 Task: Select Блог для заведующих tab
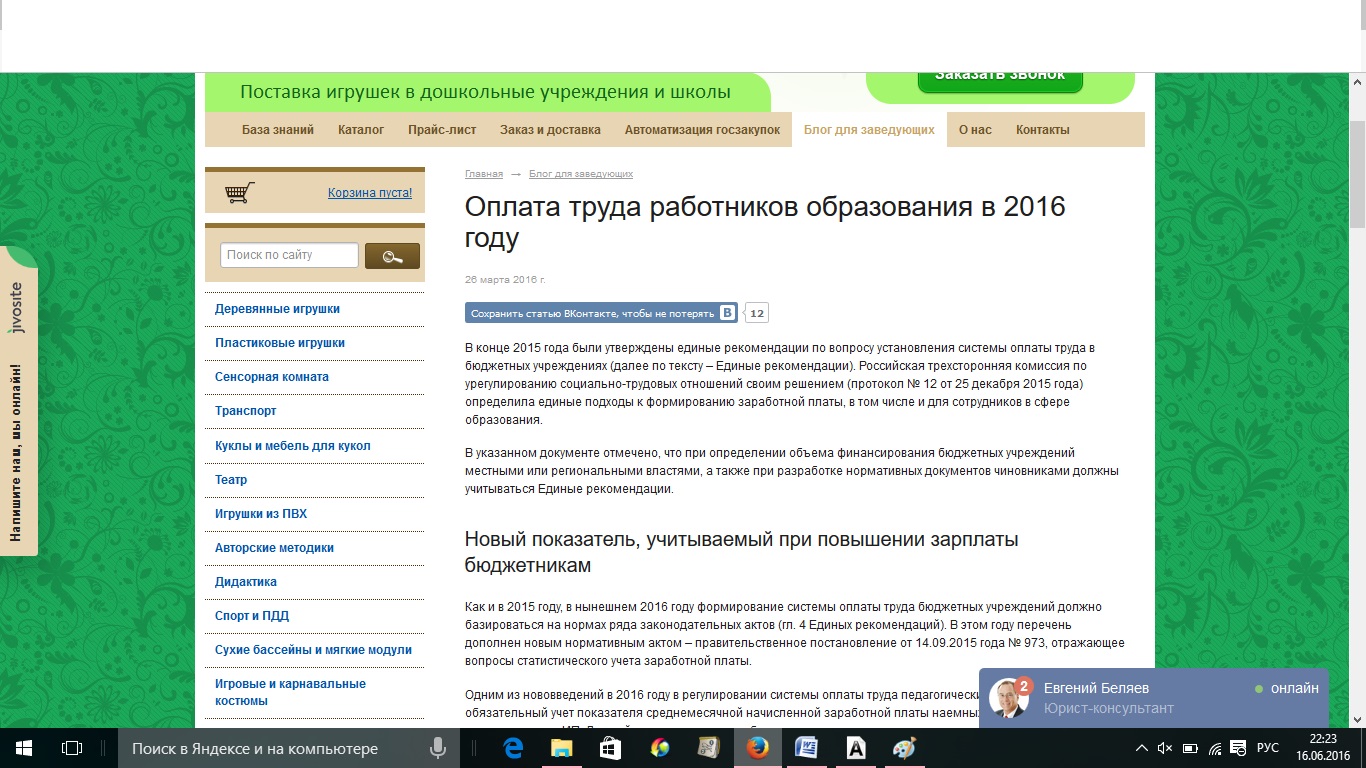click(x=869, y=130)
